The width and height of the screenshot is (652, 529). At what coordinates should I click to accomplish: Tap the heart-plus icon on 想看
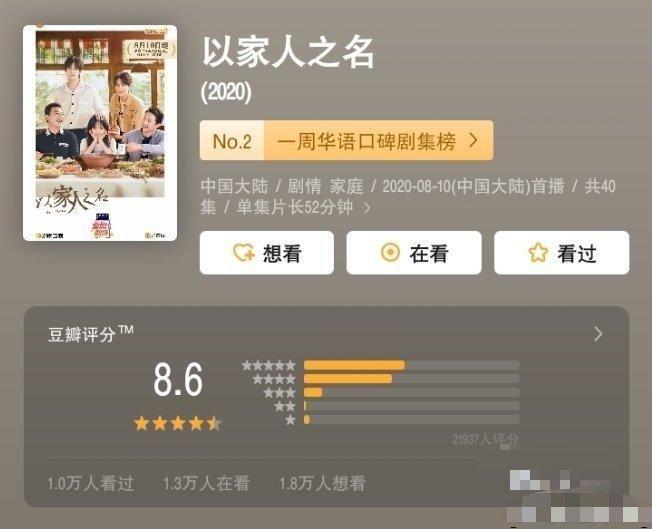244,252
